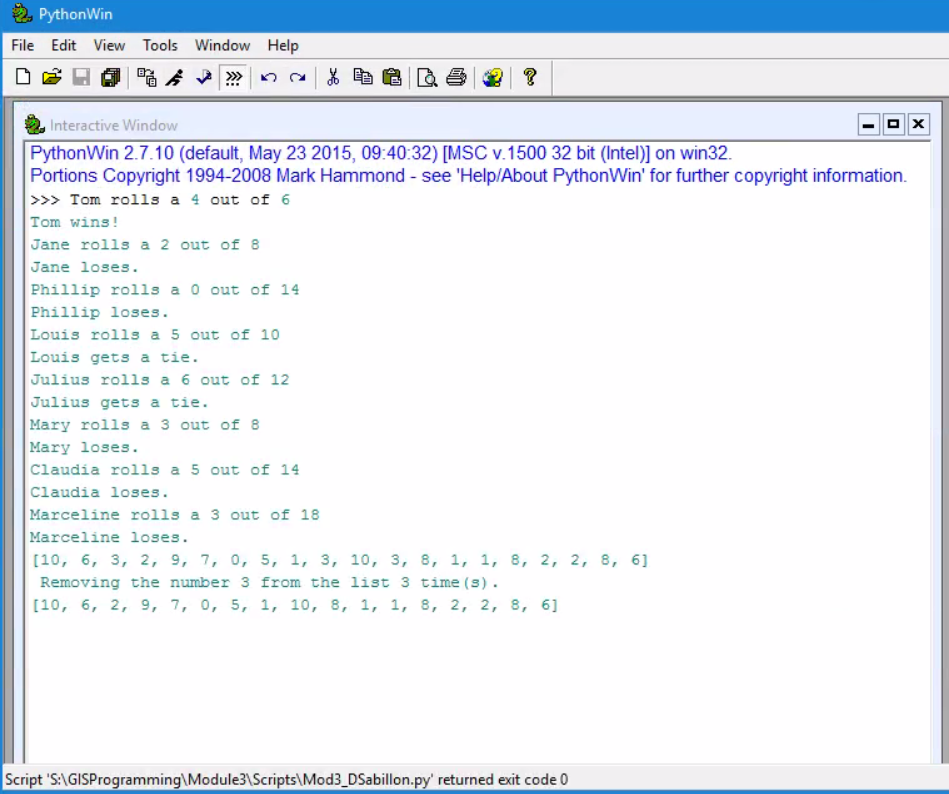Click the final list after removal
The height and width of the screenshot is (794, 949).
[294, 605]
